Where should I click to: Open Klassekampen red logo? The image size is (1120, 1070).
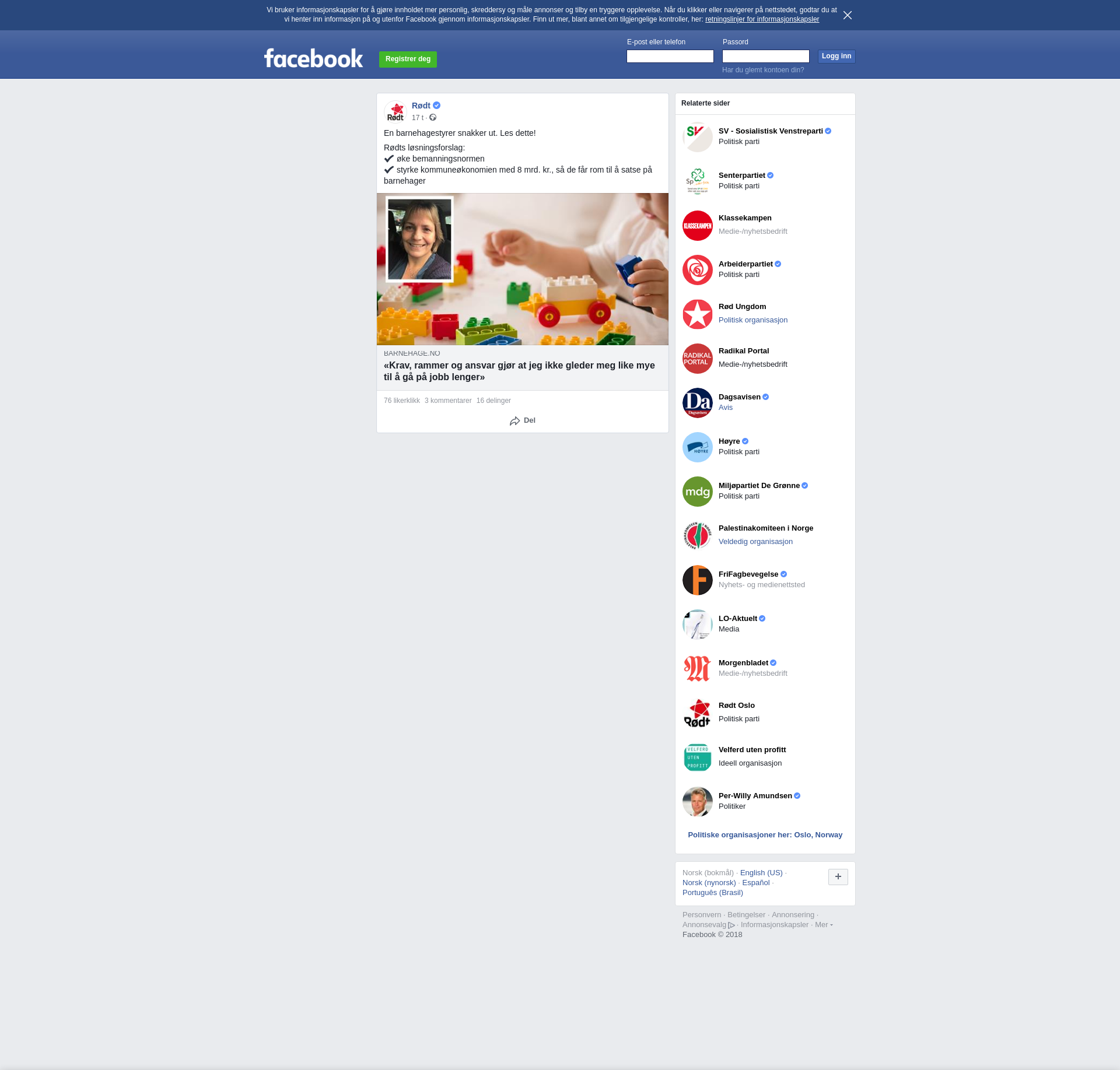pyautogui.click(x=698, y=226)
